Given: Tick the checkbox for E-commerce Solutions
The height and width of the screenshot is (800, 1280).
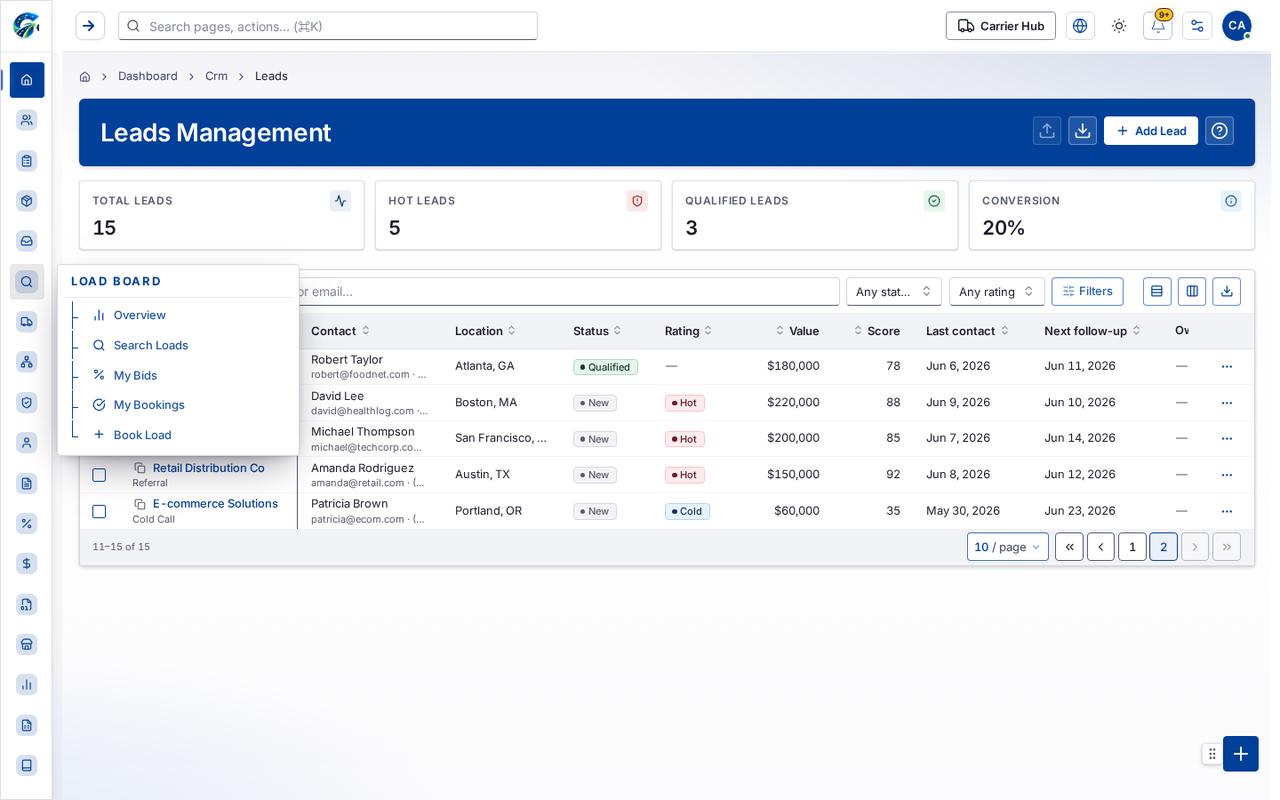Looking at the screenshot, I should [99, 512].
